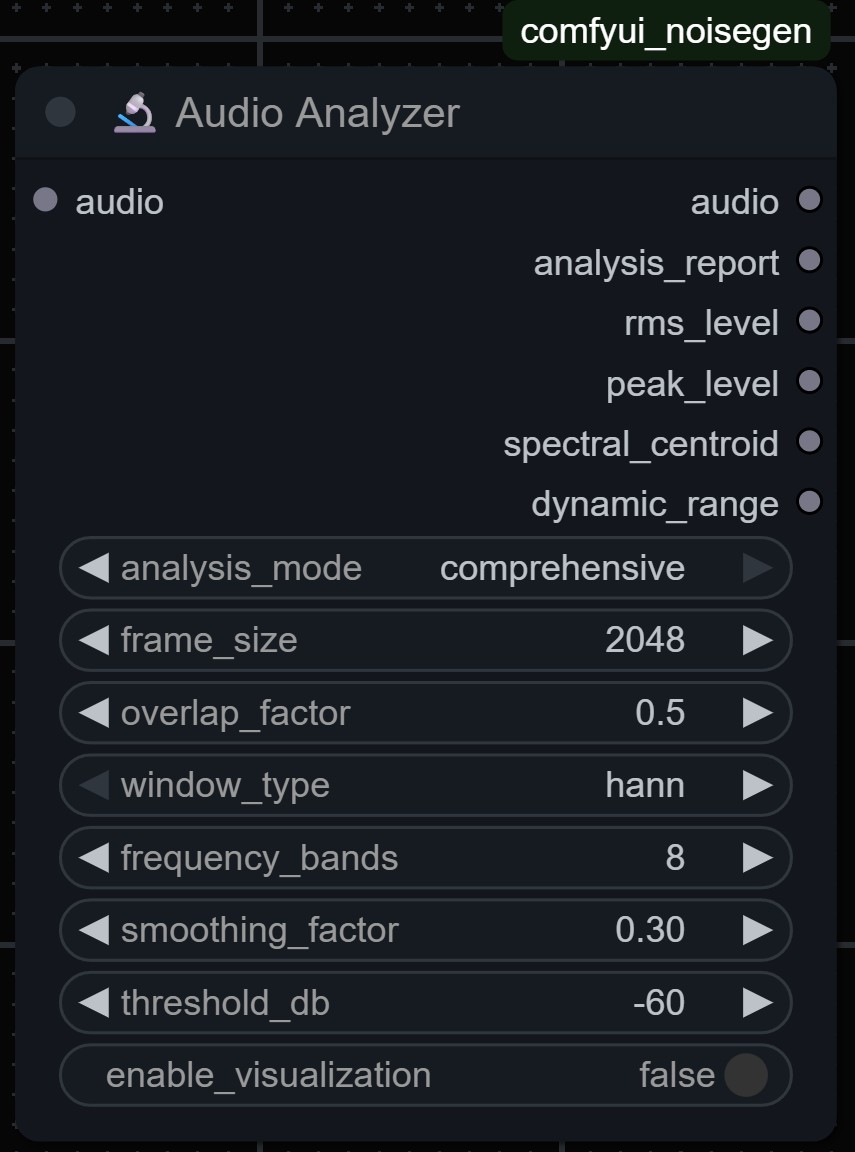Click the spectral_centroid output connector
This screenshot has width=855, height=1152.
[x=809, y=441]
